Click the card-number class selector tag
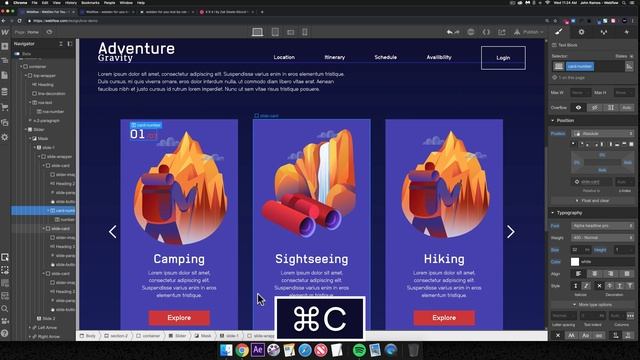This screenshot has height=360, width=640. coord(580,66)
